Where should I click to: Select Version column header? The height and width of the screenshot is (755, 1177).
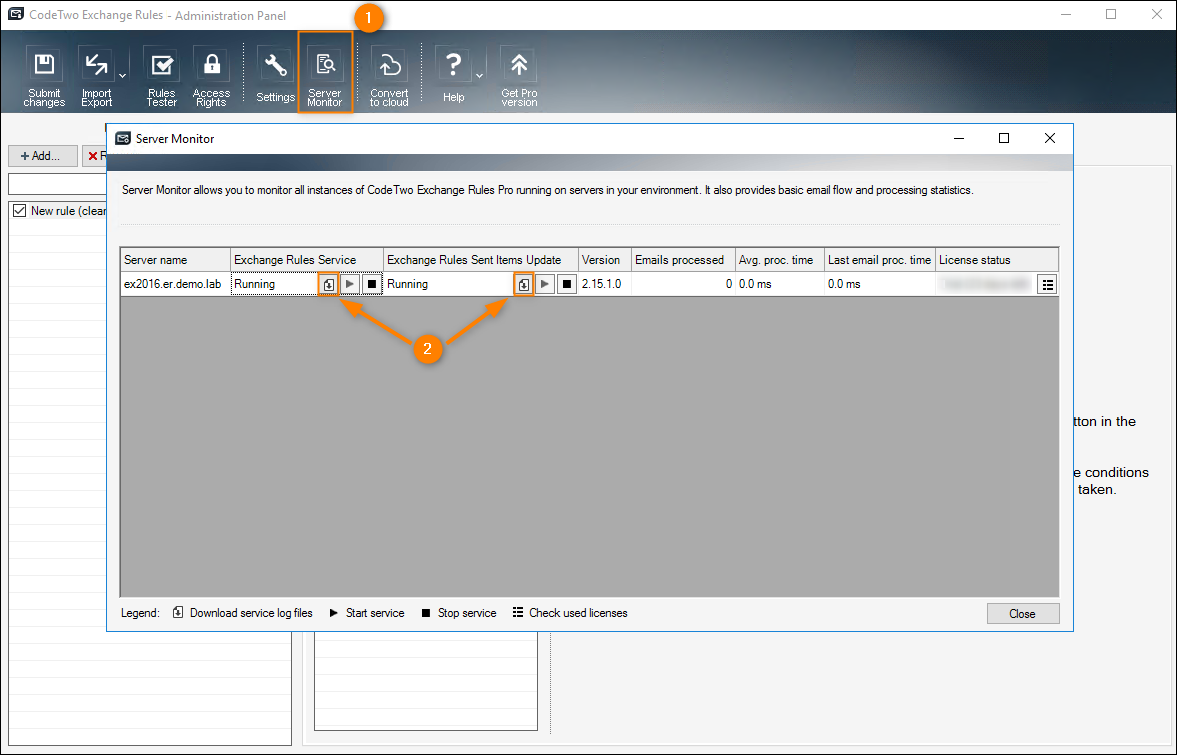[x=604, y=260]
